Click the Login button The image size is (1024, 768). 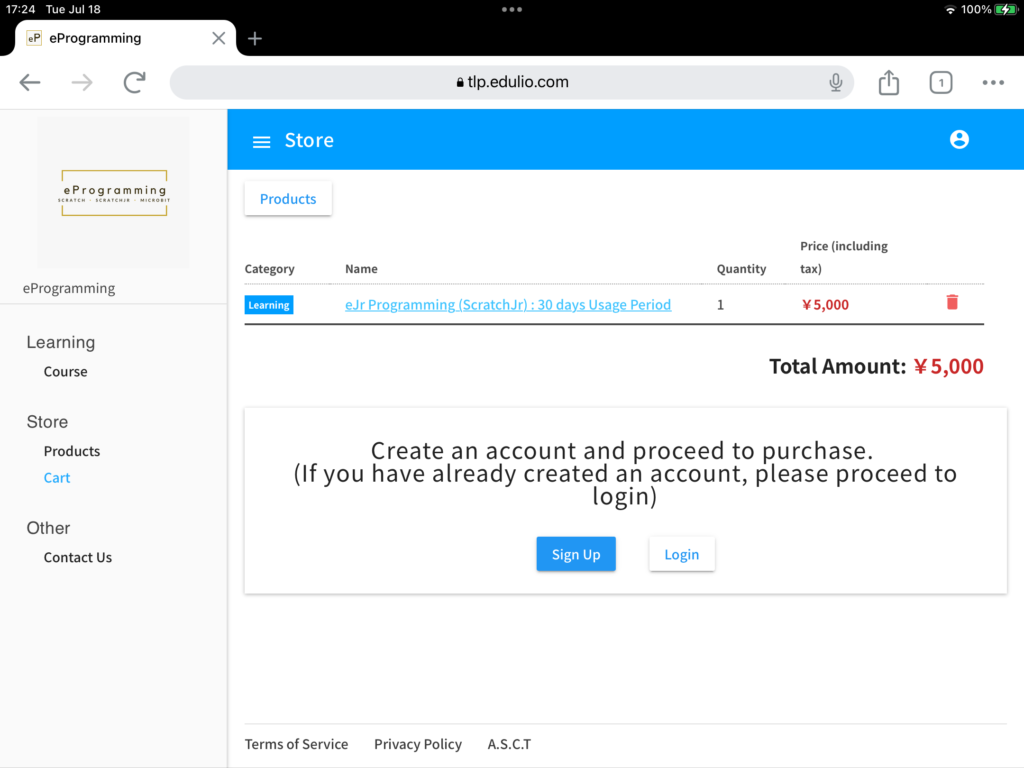tap(681, 554)
